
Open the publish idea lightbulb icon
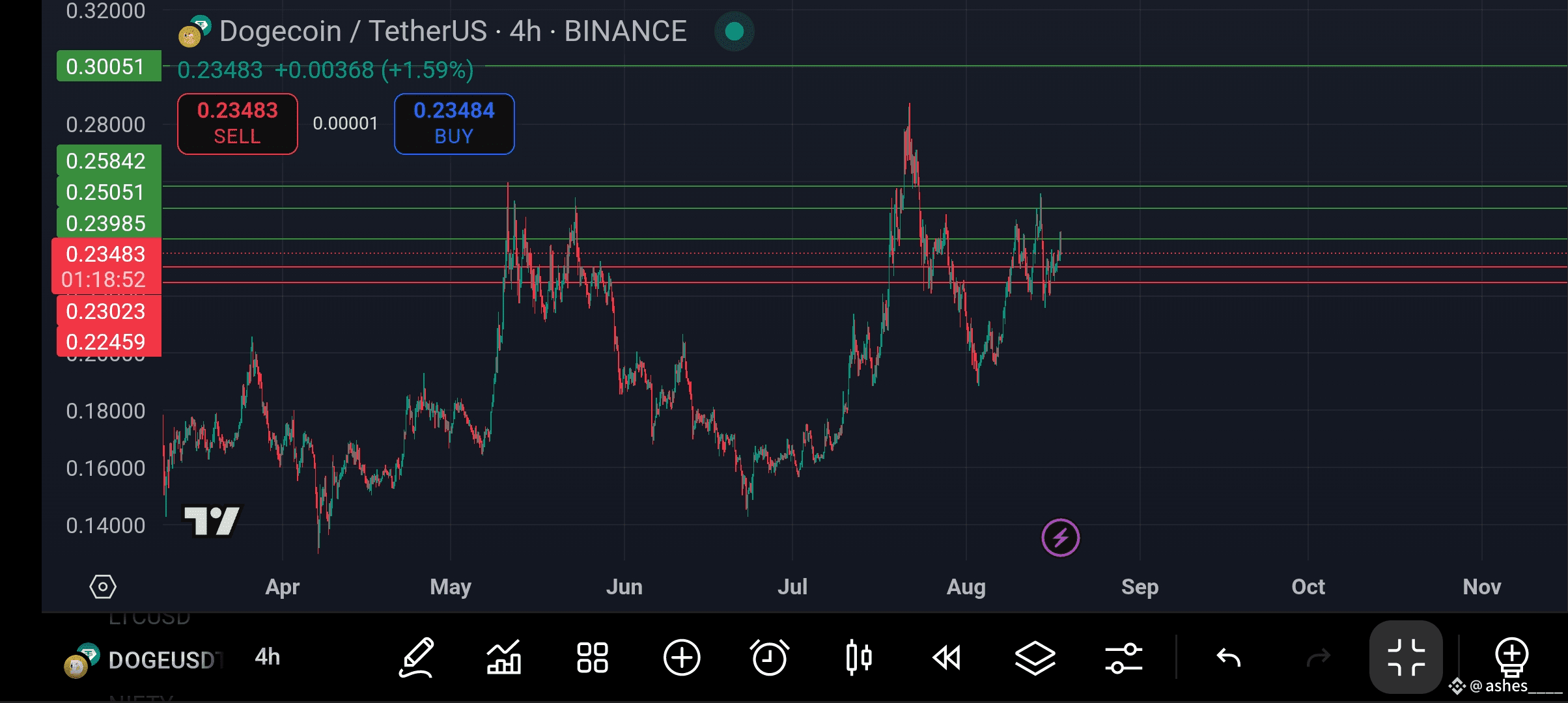1511,657
